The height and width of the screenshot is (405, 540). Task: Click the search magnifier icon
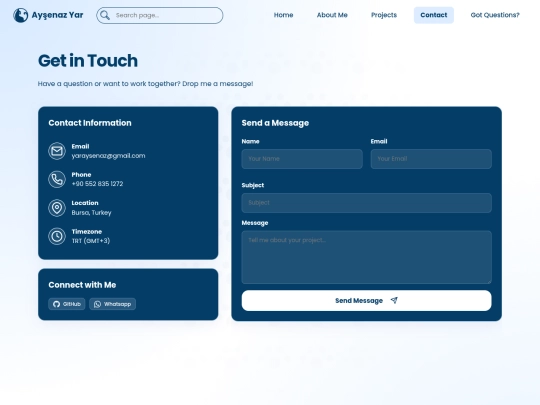[105, 15]
